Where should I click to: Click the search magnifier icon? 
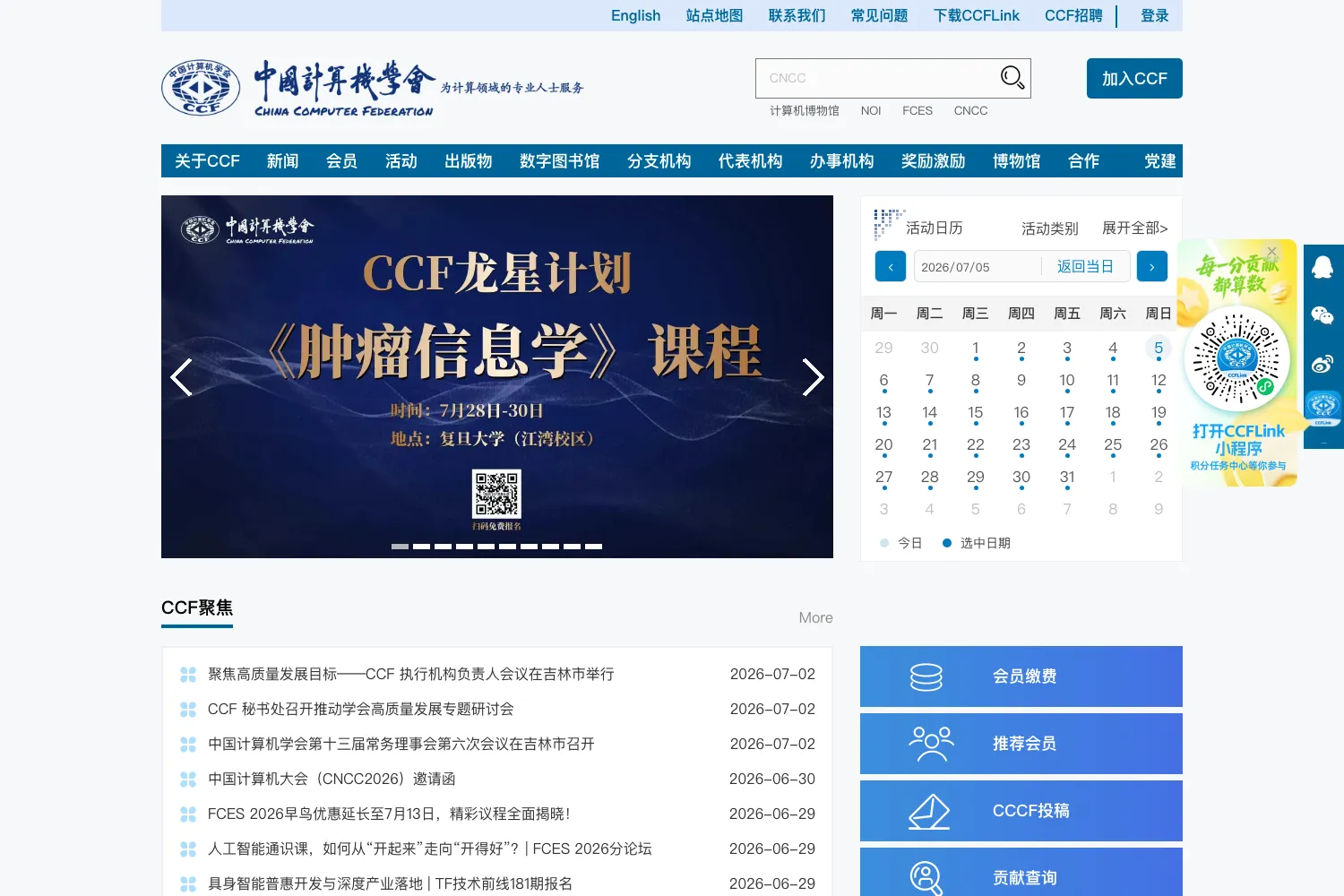pos(1012,78)
